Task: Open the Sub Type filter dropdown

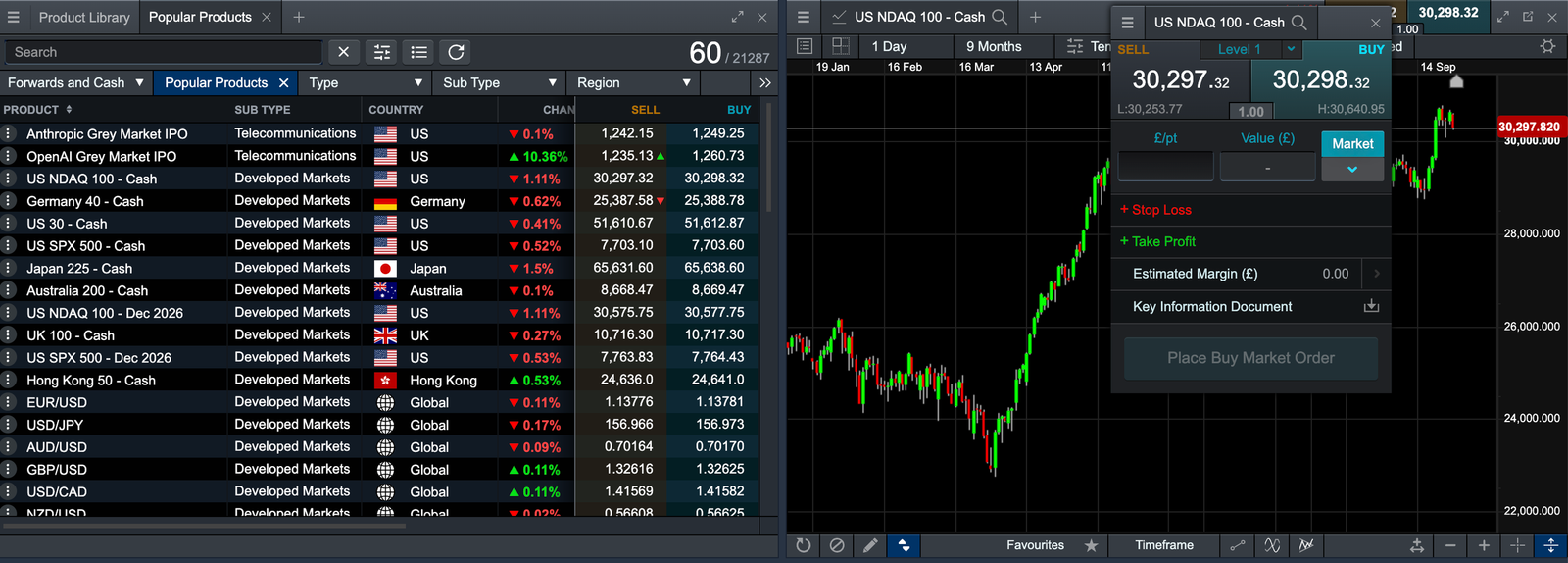Action: 499,83
